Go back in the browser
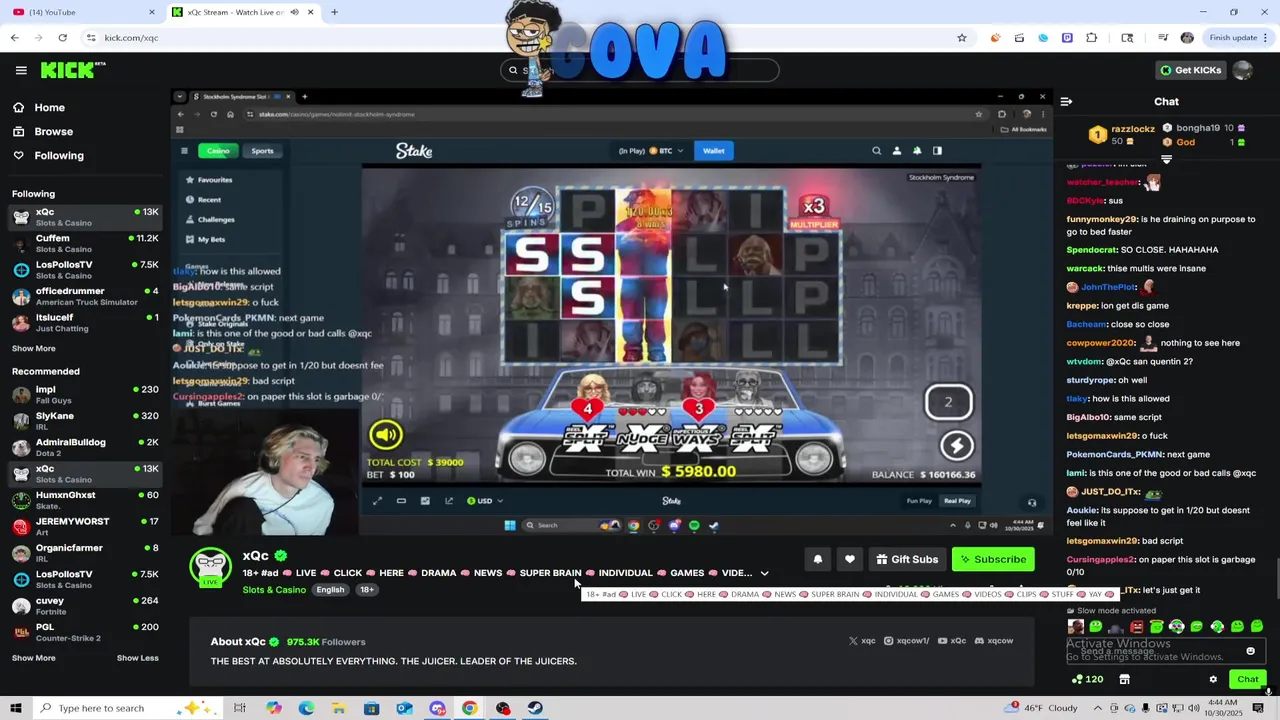Screen dimensions: 1280x720 pyautogui.click(x=14, y=38)
